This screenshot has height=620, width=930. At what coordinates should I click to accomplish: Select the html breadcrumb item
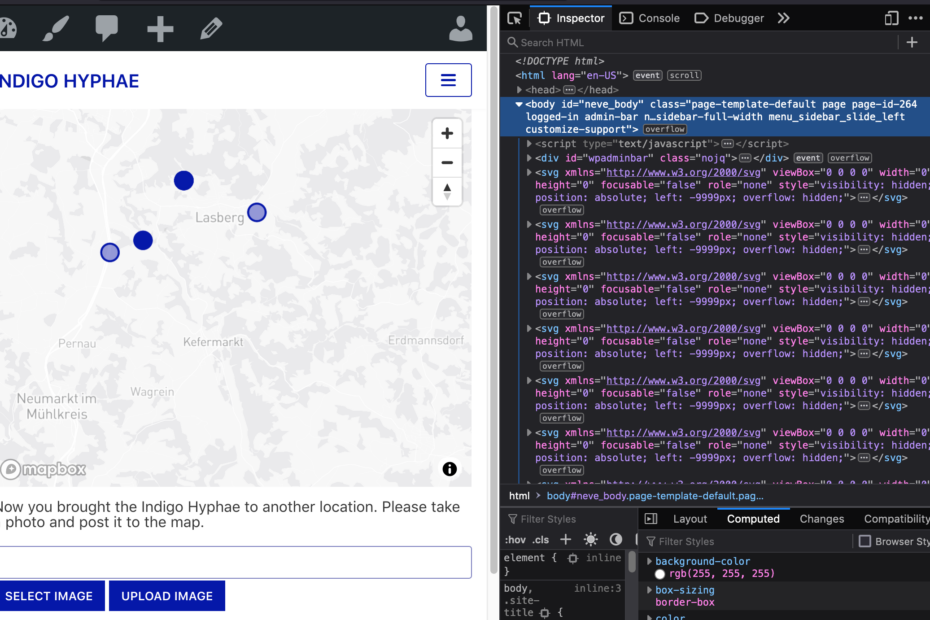519,496
